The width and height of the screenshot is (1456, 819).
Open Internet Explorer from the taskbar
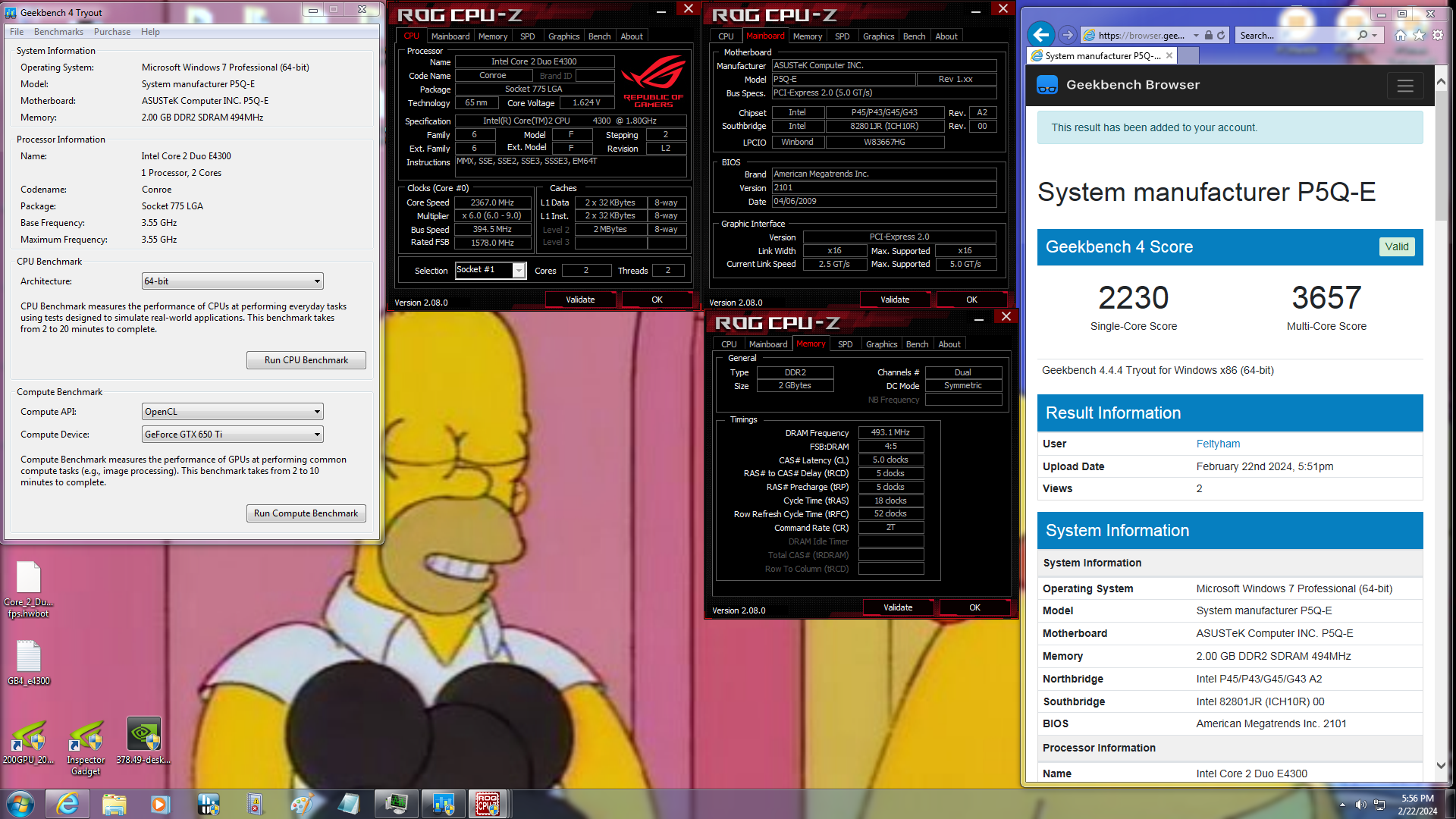(x=67, y=804)
